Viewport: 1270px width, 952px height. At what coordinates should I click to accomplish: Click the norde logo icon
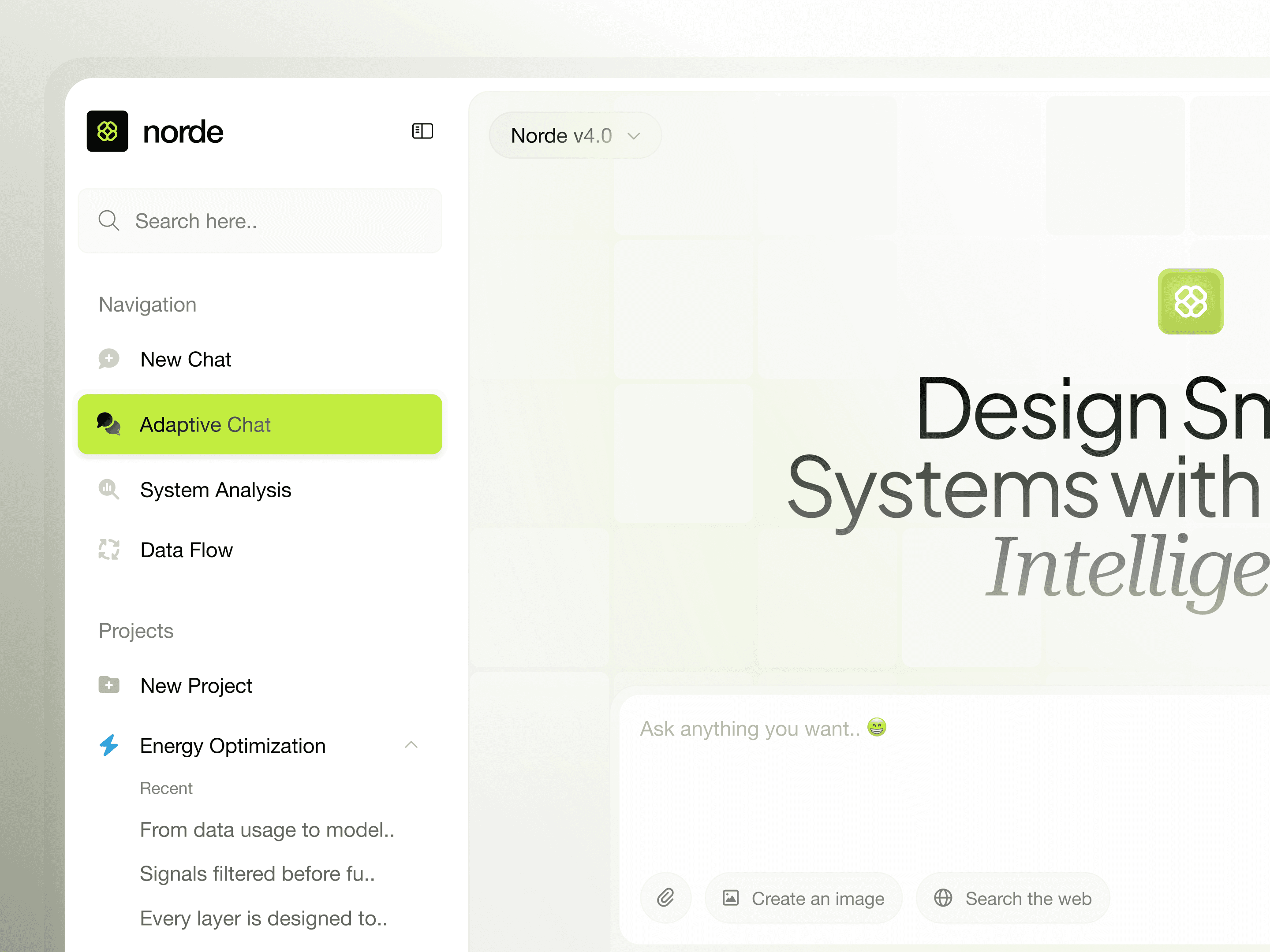pyautogui.click(x=107, y=131)
